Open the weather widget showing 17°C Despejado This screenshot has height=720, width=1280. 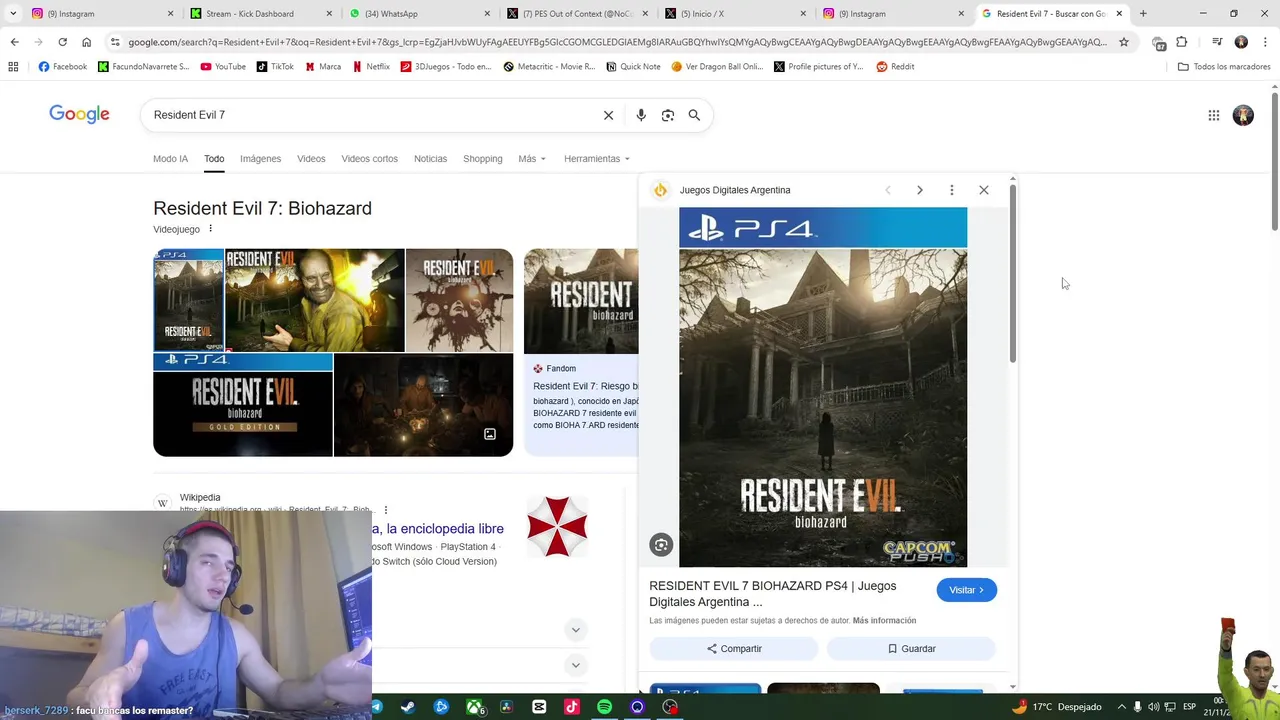click(1056, 707)
